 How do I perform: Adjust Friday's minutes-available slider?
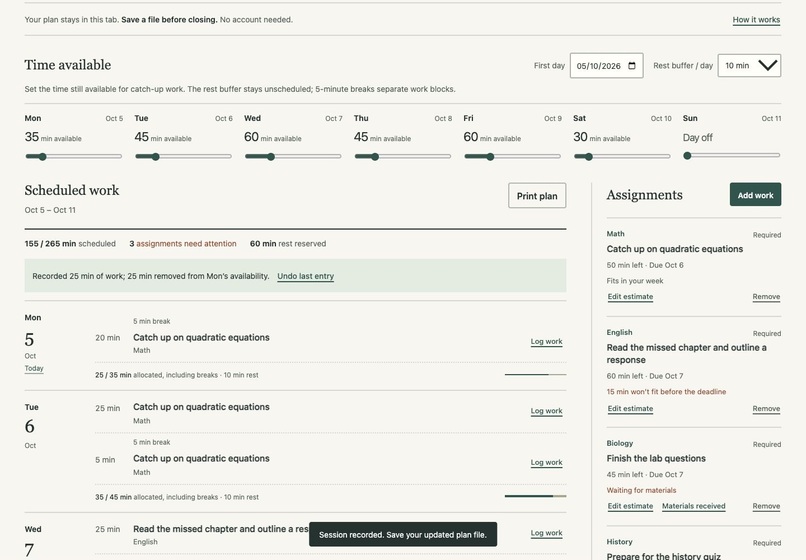(512, 156)
